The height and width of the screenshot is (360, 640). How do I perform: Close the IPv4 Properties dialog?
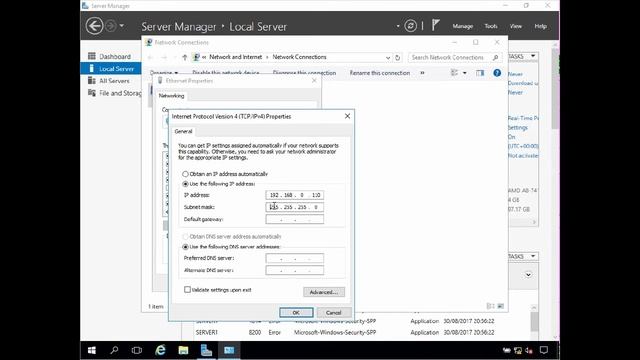[347, 116]
